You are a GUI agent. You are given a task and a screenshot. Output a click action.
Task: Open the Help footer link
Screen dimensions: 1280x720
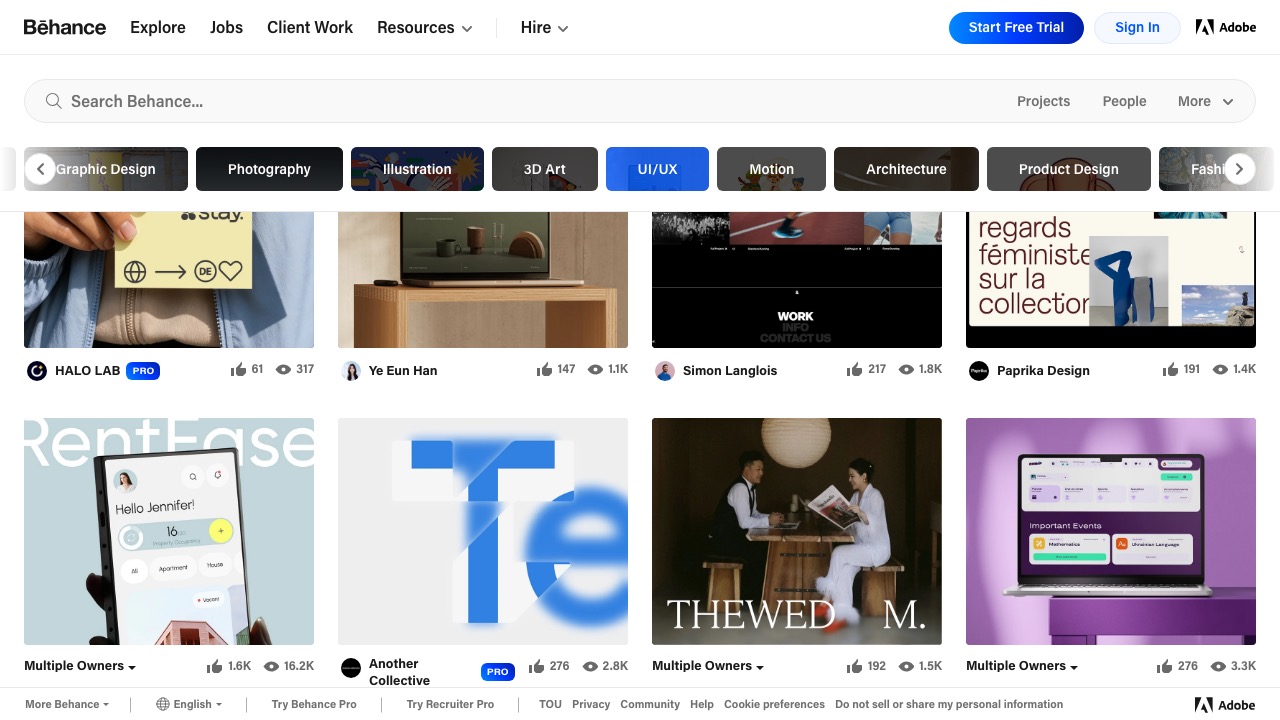tap(702, 704)
